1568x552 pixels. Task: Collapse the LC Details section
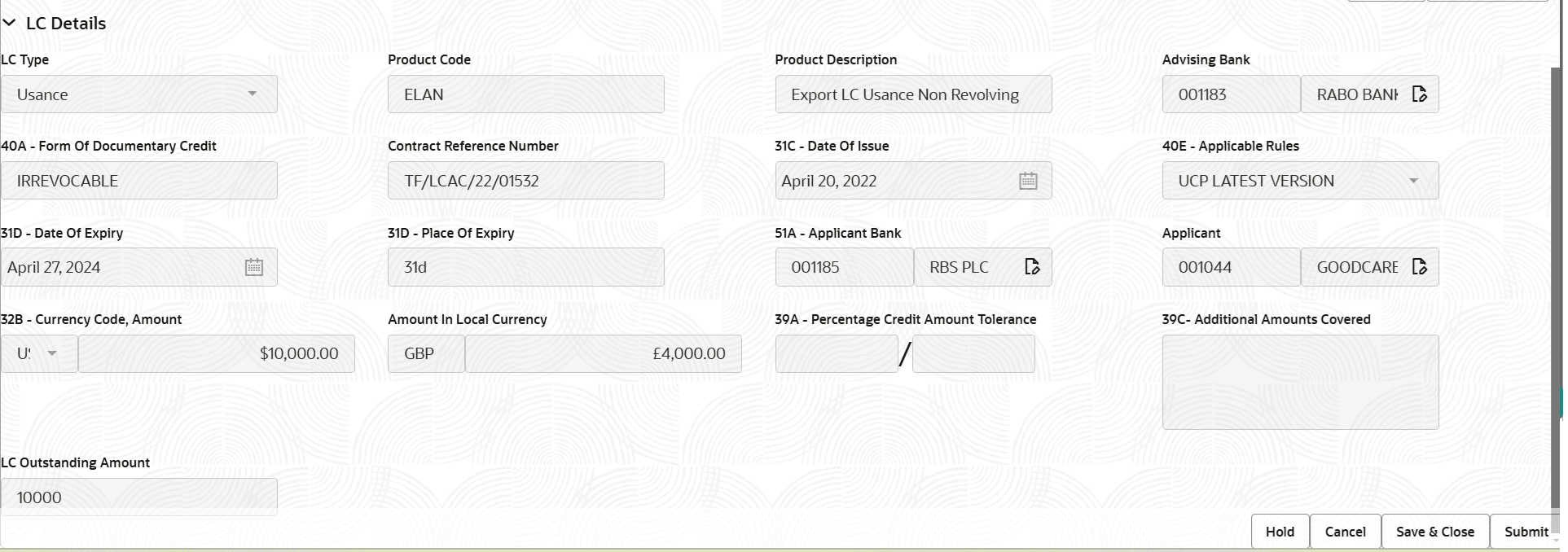pyautogui.click(x=10, y=23)
